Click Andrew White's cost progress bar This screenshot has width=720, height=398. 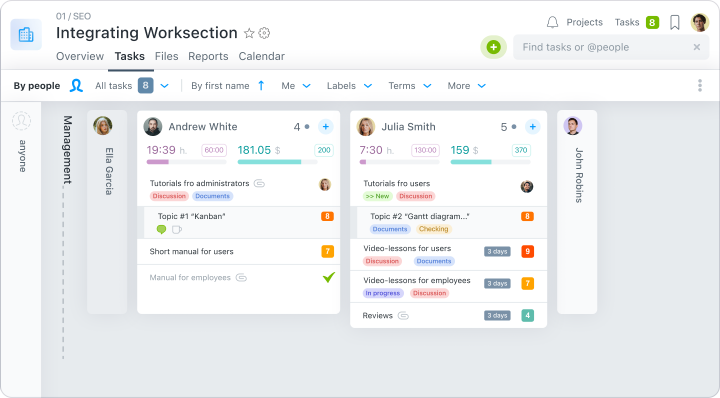coord(277,162)
